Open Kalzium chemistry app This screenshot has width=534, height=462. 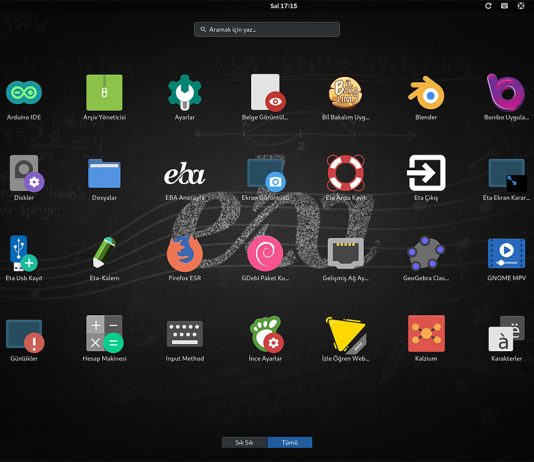[426, 334]
